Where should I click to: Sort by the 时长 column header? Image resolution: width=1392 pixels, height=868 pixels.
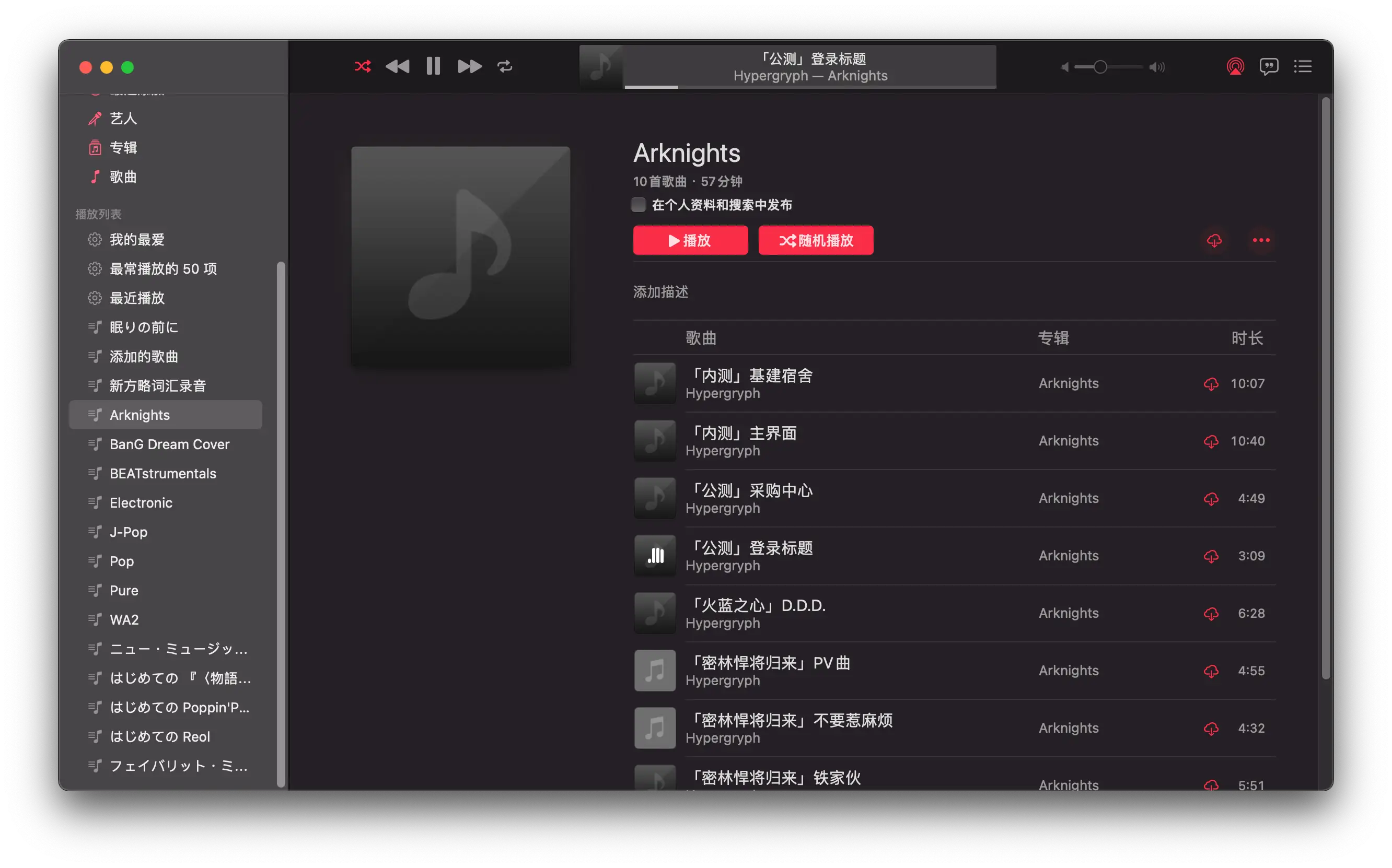point(1247,338)
